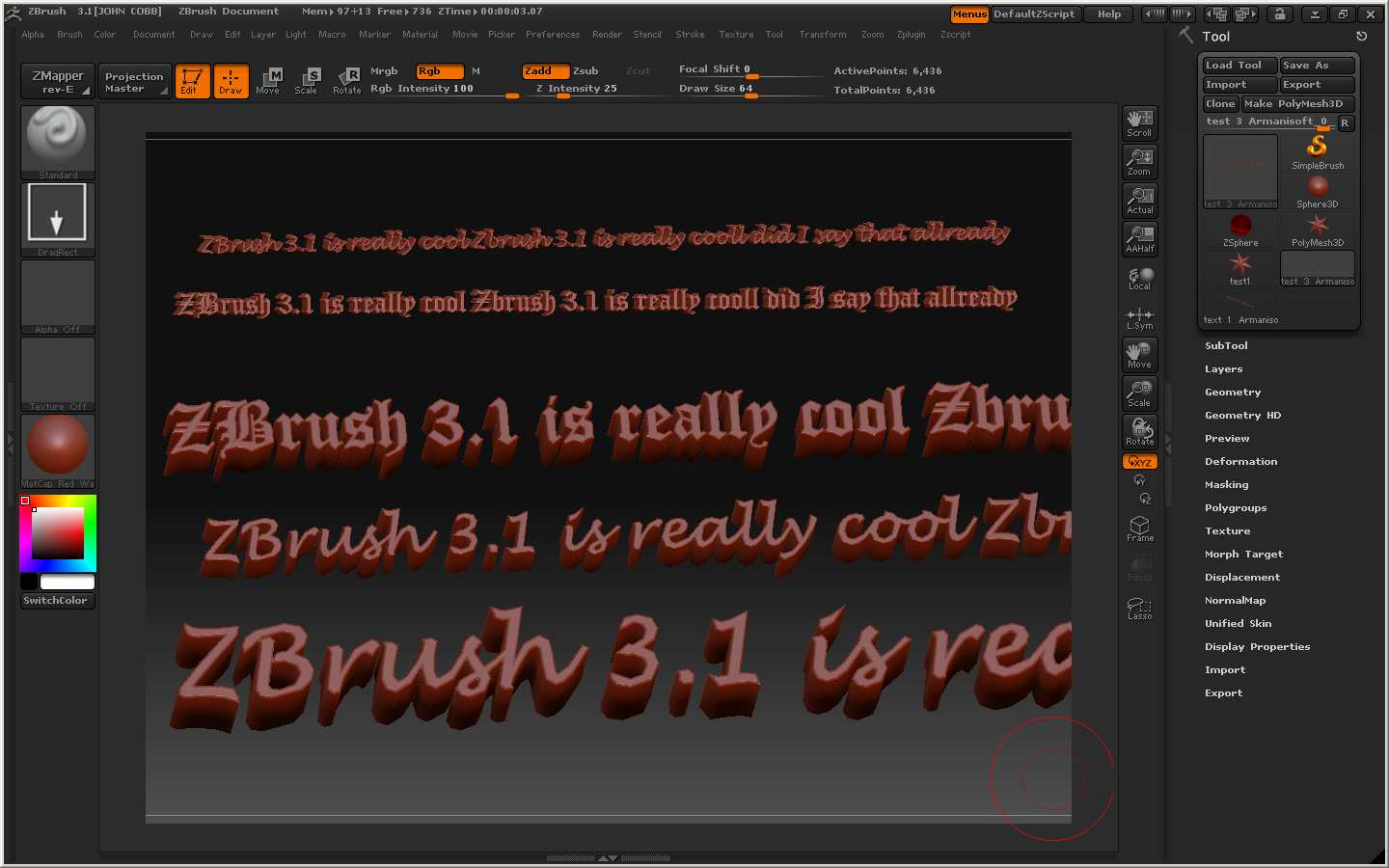Select the Sphere3D tool
The width and height of the screenshot is (1389, 868).
point(1318,191)
